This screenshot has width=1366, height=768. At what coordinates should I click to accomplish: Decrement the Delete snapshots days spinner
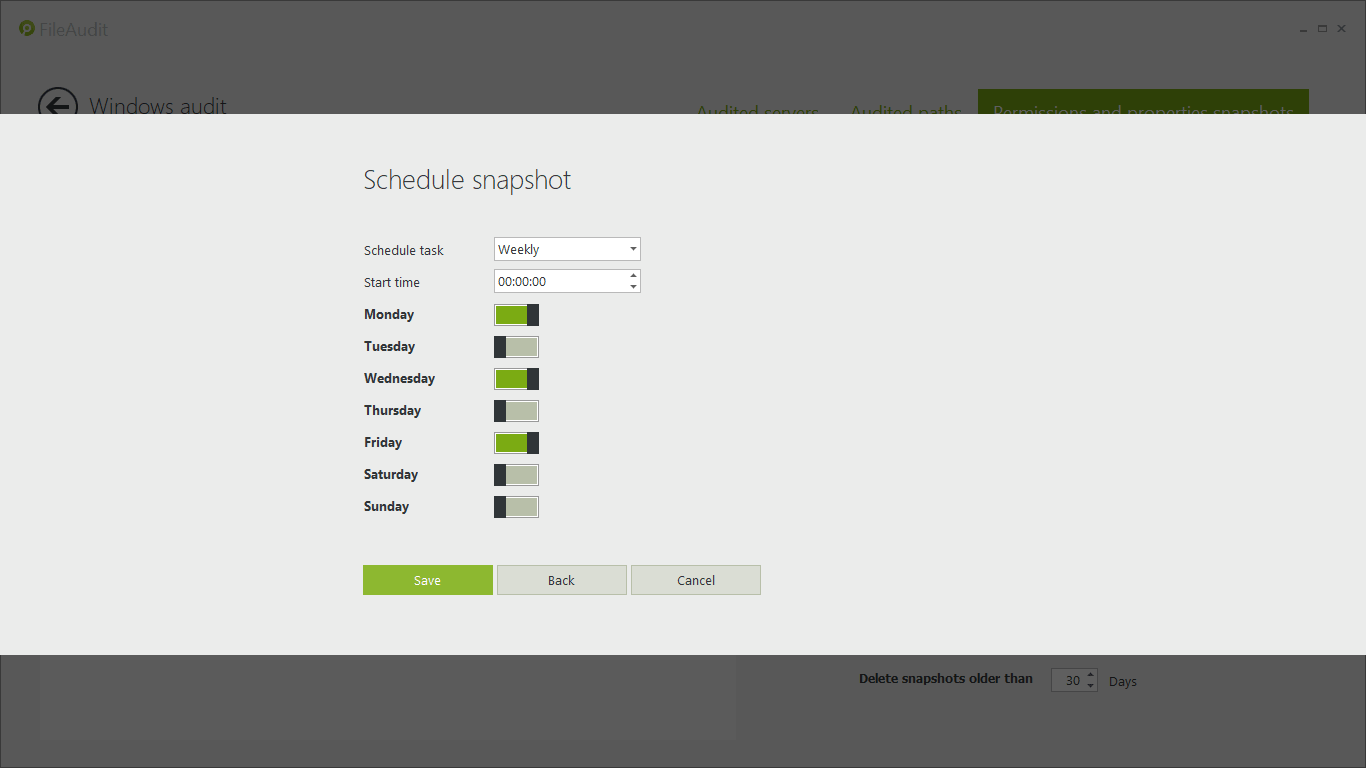1090,686
